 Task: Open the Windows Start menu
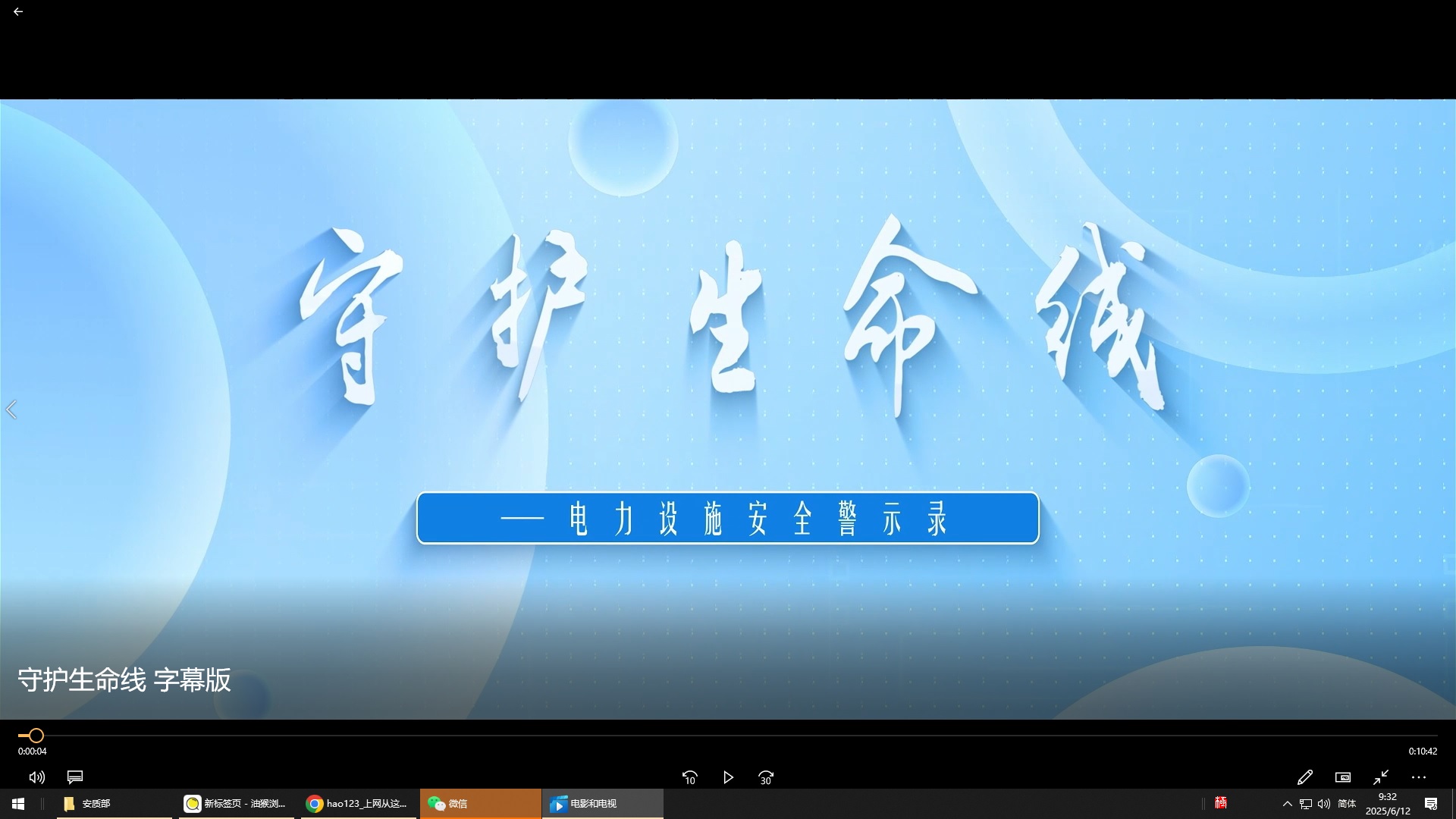(x=18, y=803)
